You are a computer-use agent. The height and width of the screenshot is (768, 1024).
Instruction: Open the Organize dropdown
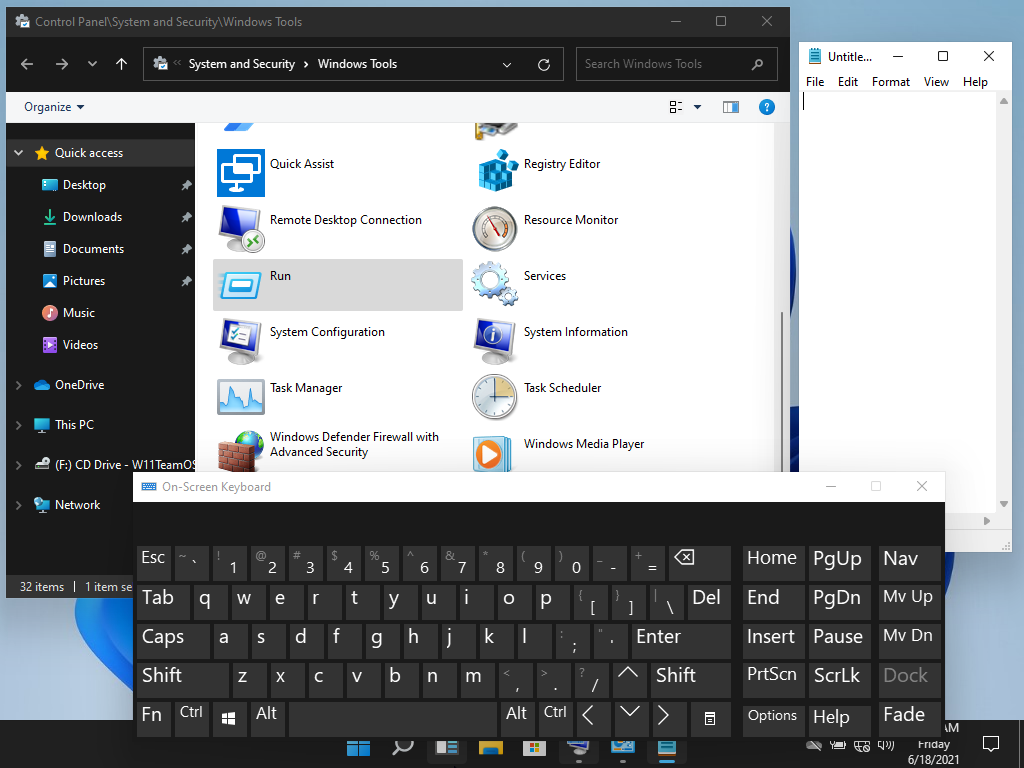[x=54, y=107]
